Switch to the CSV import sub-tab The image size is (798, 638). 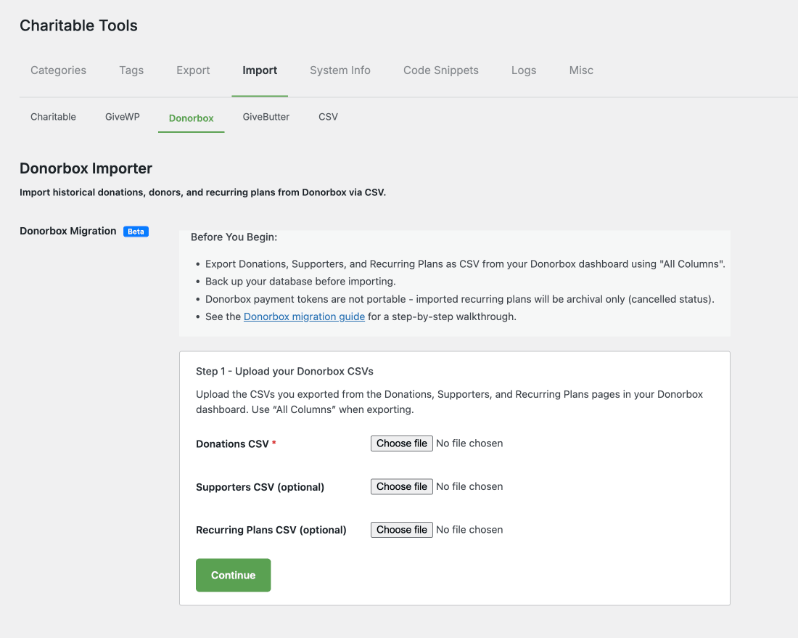click(x=328, y=117)
